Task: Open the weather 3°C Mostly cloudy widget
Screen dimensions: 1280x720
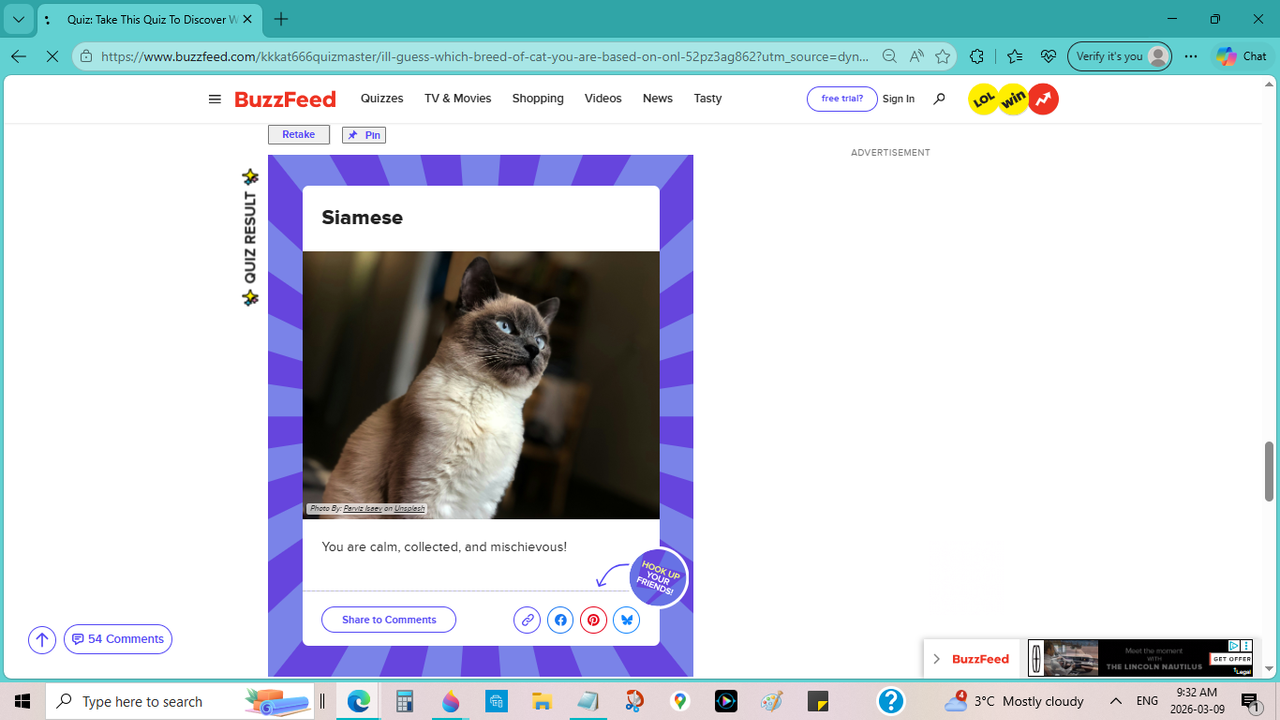Action: [1014, 701]
